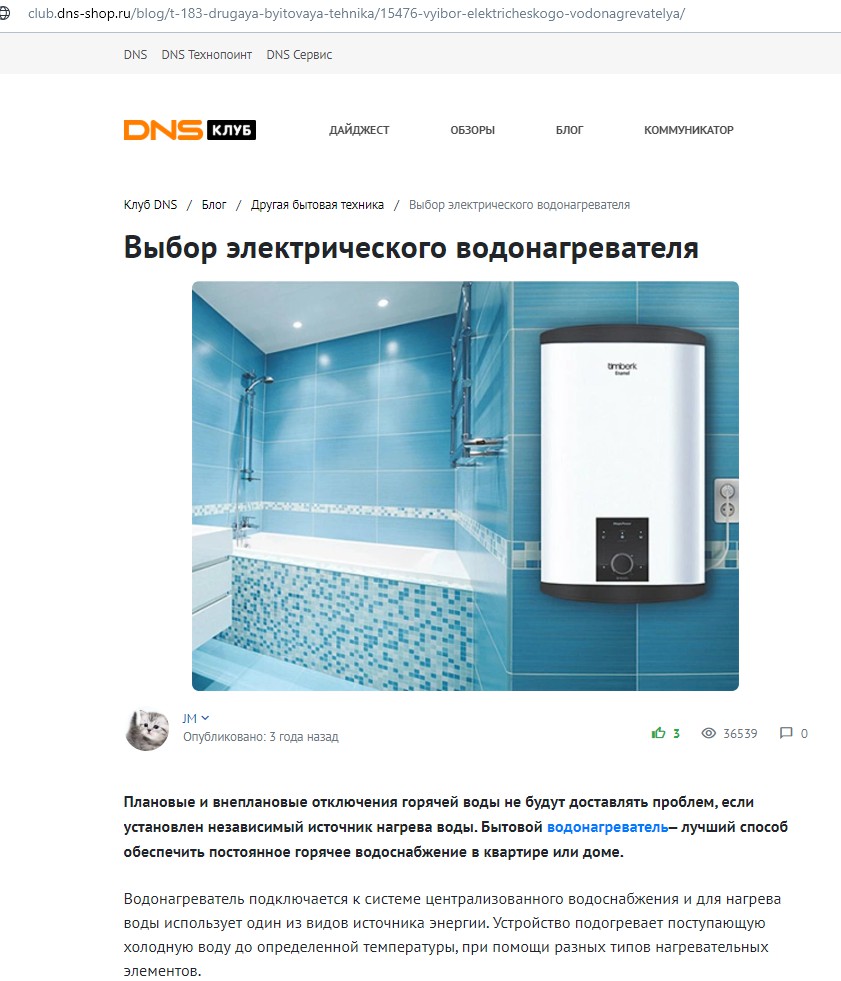Open the ДАЙДЖЕСТ menu item
The width and height of the screenshot is (841, 981).
359,130
